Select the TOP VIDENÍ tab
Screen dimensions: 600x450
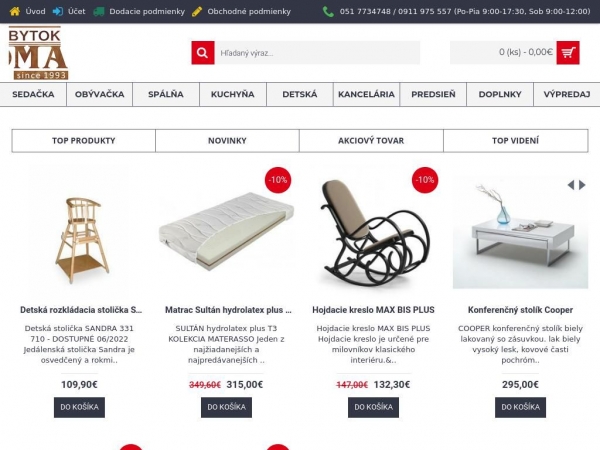[515, 140]
